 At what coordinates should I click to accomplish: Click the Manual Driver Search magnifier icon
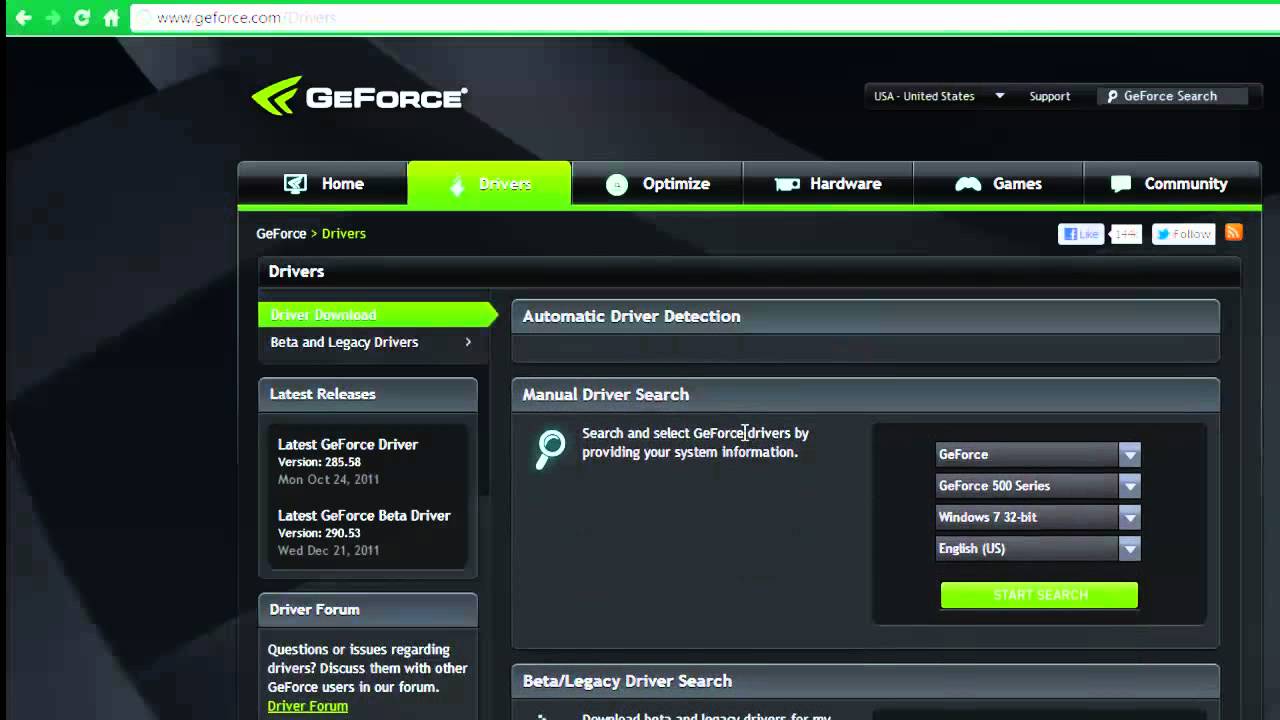pos(550,450)
